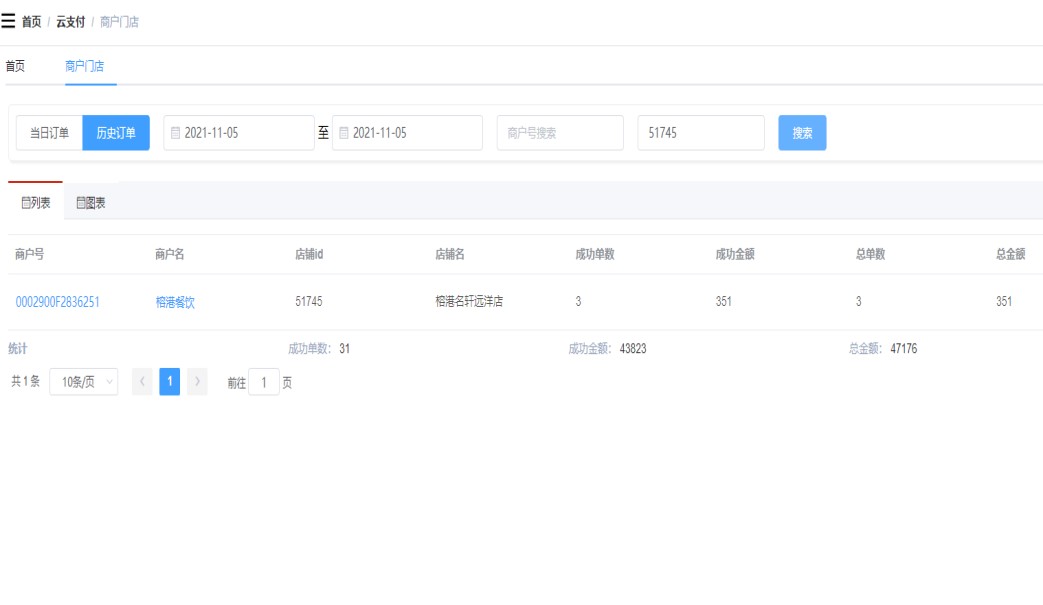Click the 首页 breadcrumb link
Screen dimensions: 1043x605
(32, 22)
